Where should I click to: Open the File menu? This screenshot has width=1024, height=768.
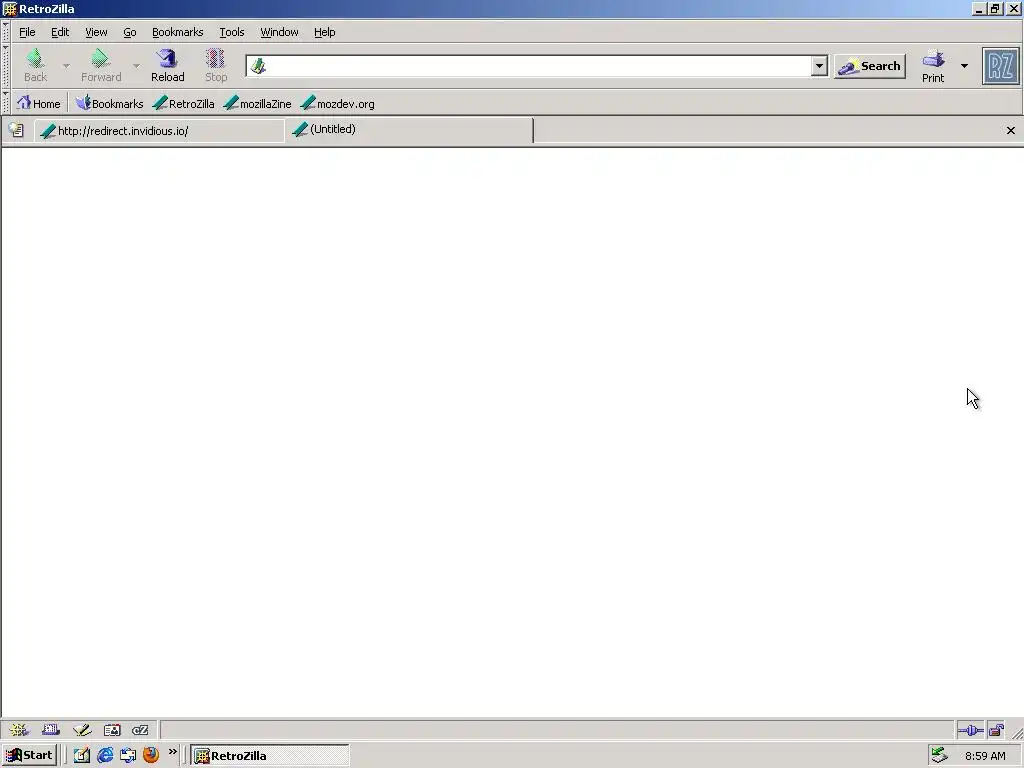pyautogui.click(x=27, y=32)
